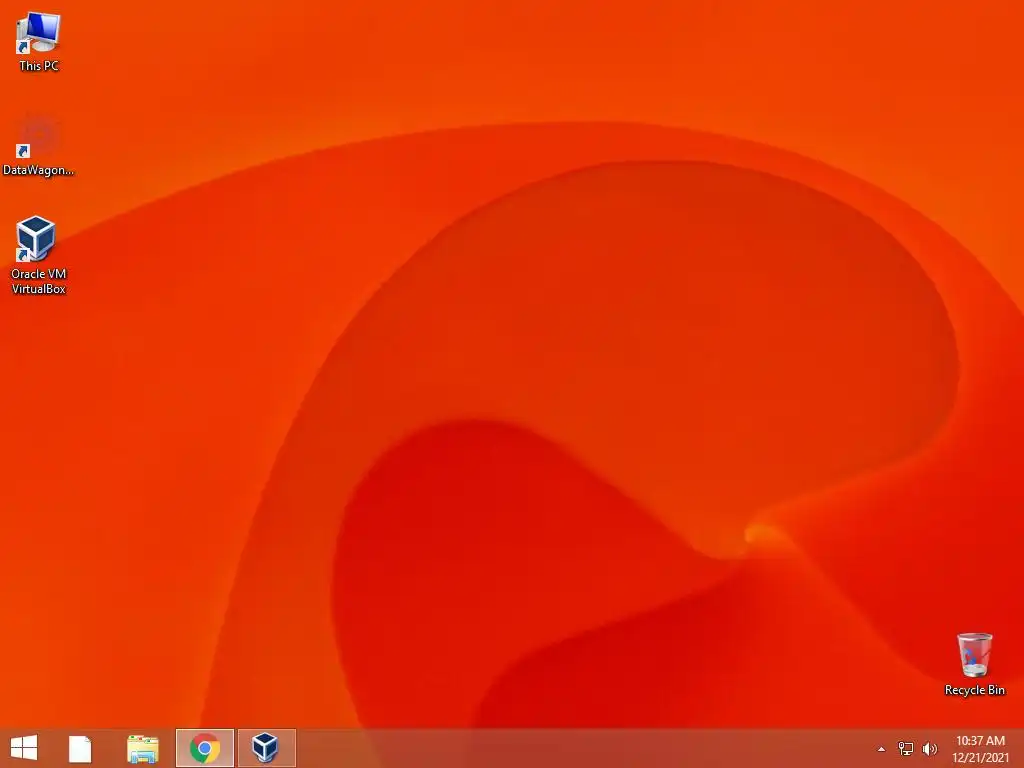Show hidden system tray icons

pos(881,749)
